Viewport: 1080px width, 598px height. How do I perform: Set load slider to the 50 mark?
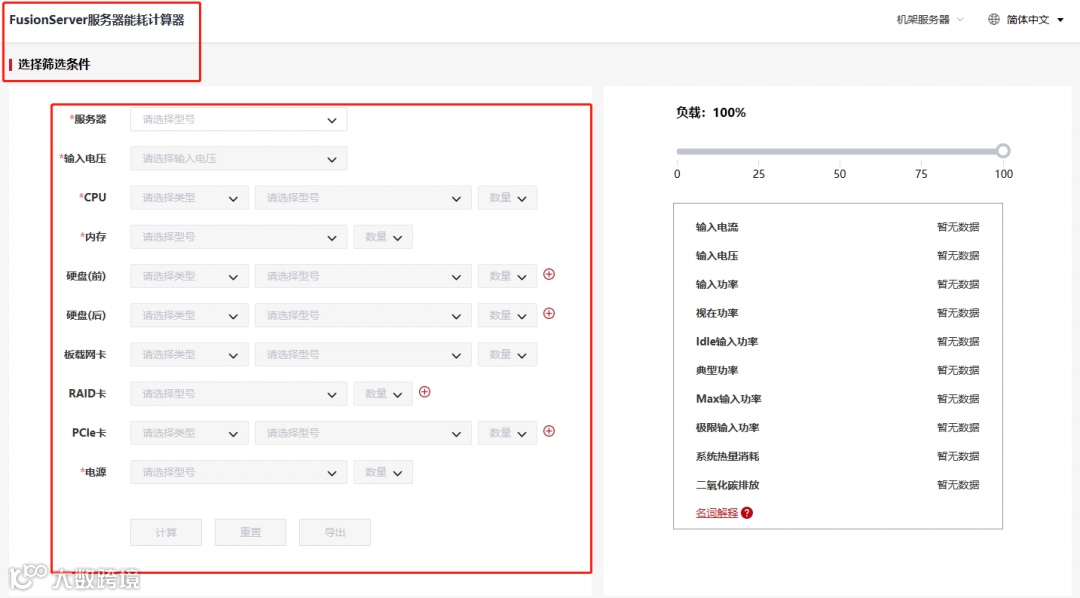click(x=840, y=151)
